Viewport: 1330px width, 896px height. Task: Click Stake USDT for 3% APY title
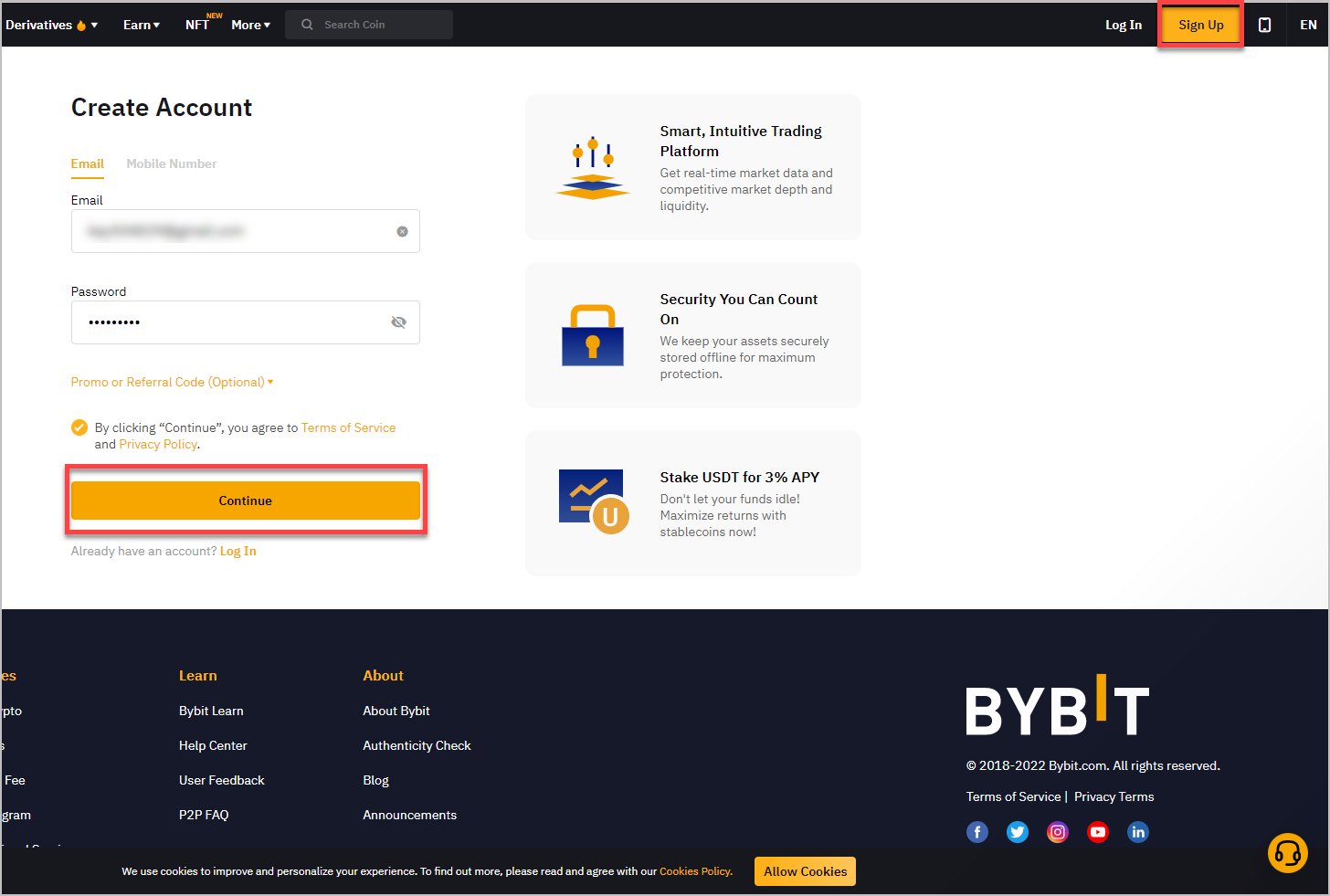tap(740, 477)
